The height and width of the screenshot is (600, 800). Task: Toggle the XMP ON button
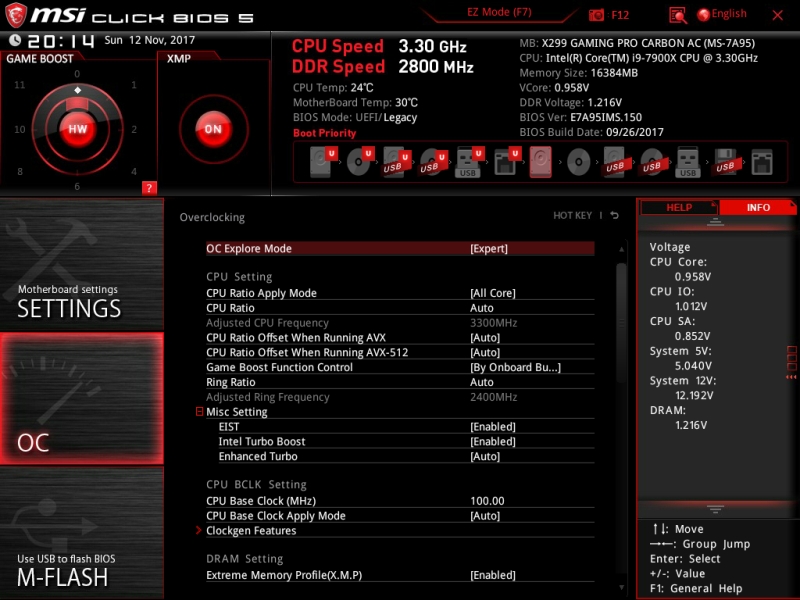coord(213,129)
